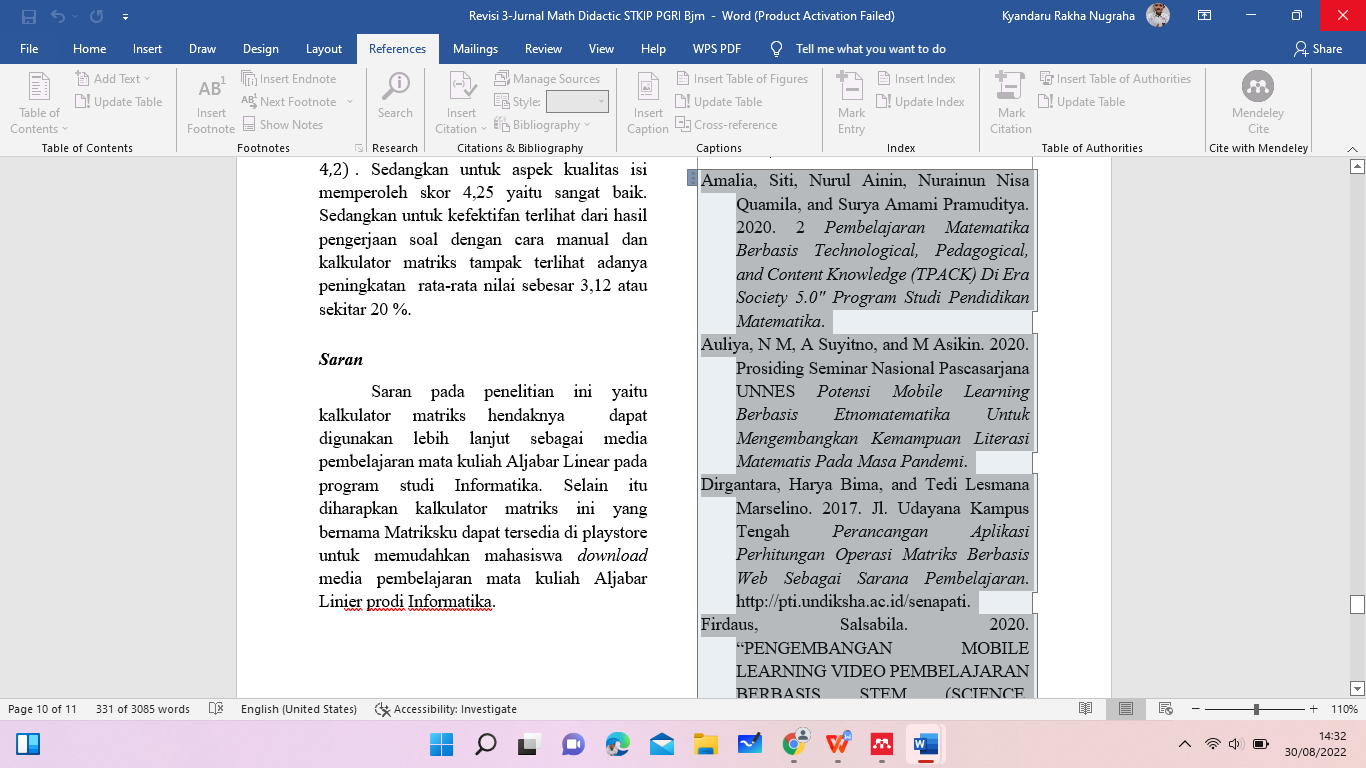The height and width of the screenshot is (768, 1366).
Task: Click Show Notes
Action: [x=282, y=125]
